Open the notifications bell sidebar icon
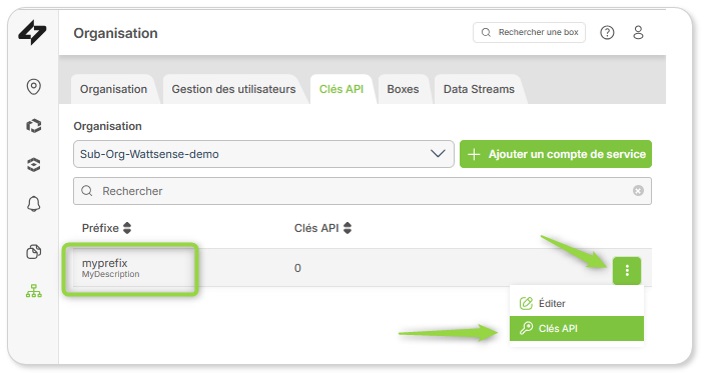The image size is (704, 373). (34, 204)
